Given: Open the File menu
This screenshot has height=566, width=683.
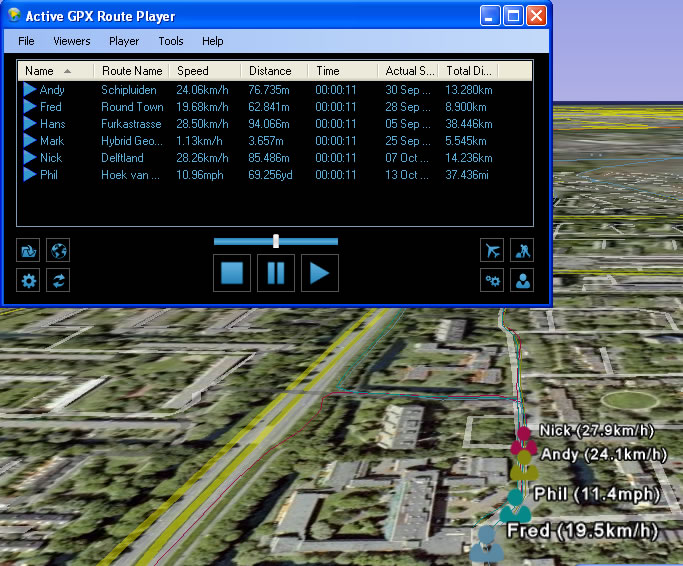Looking at the screenshot, I should [x=26, y=41].
